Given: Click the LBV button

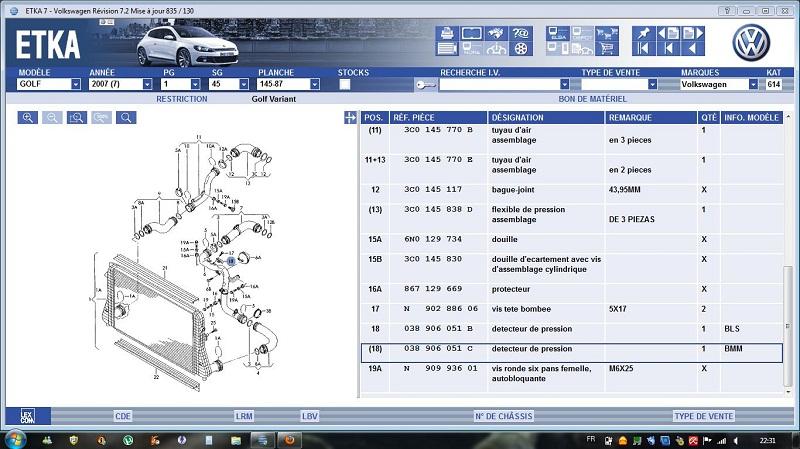Looking at the screenshot, I should click(x=310, y=416).
